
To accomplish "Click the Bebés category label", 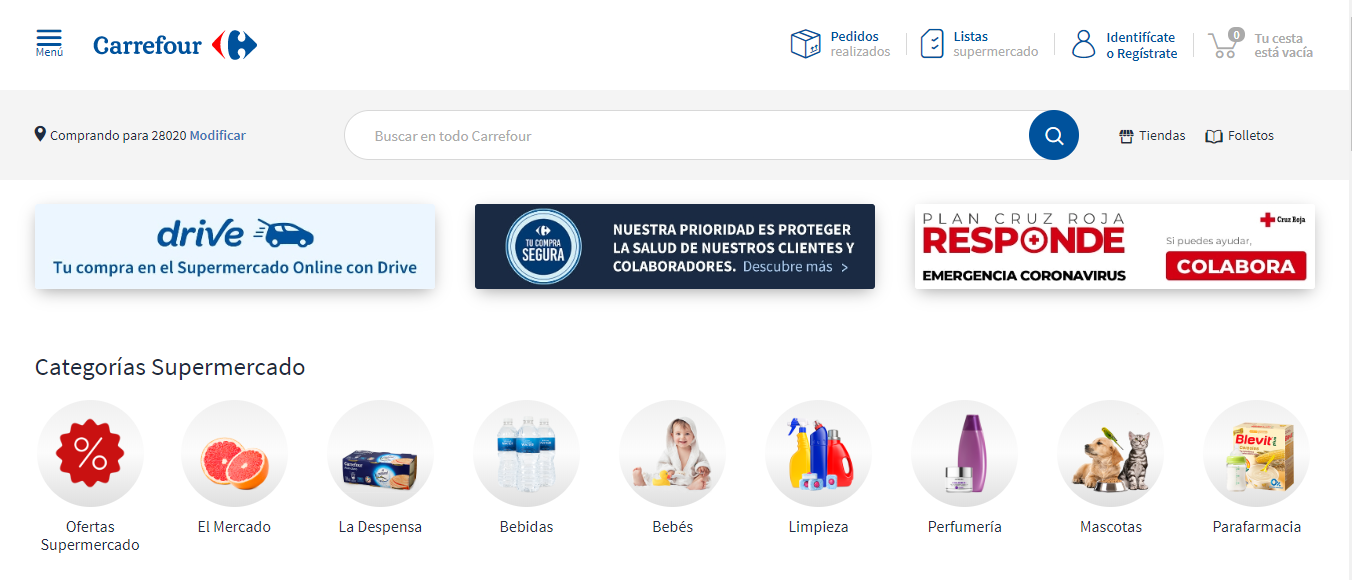I will click(672, 527).
